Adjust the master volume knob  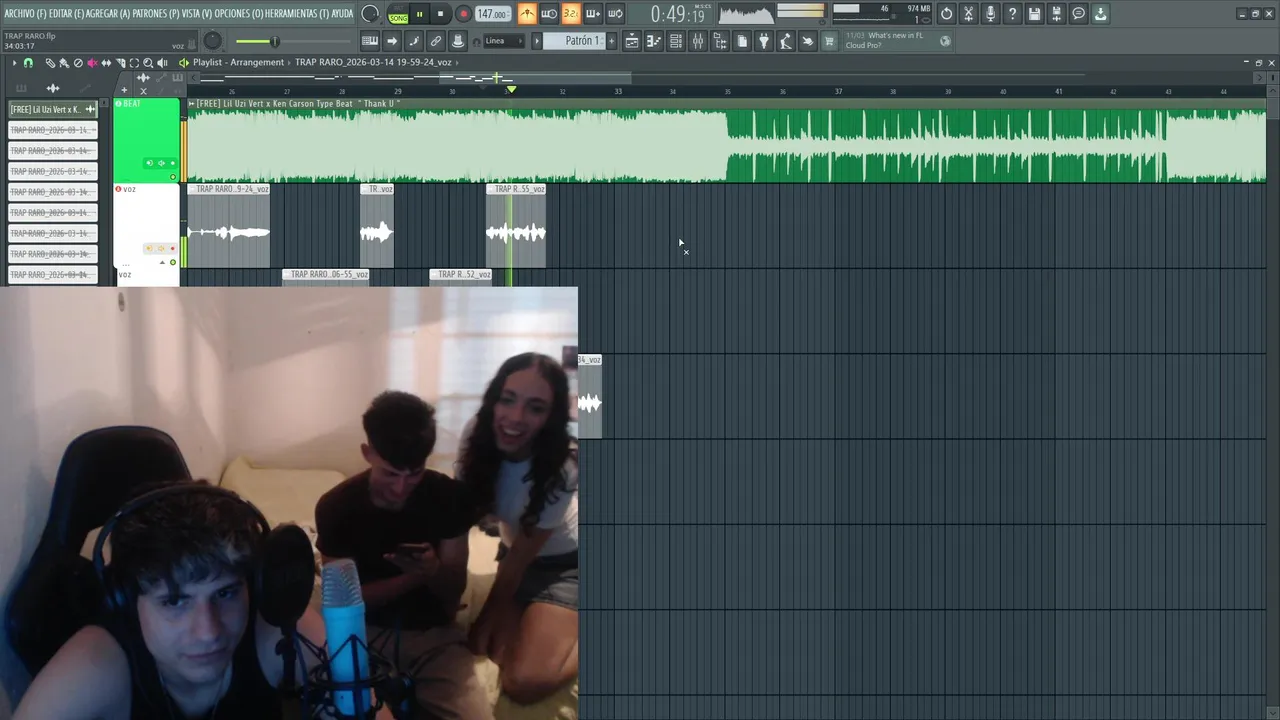[x=213, y=41]
